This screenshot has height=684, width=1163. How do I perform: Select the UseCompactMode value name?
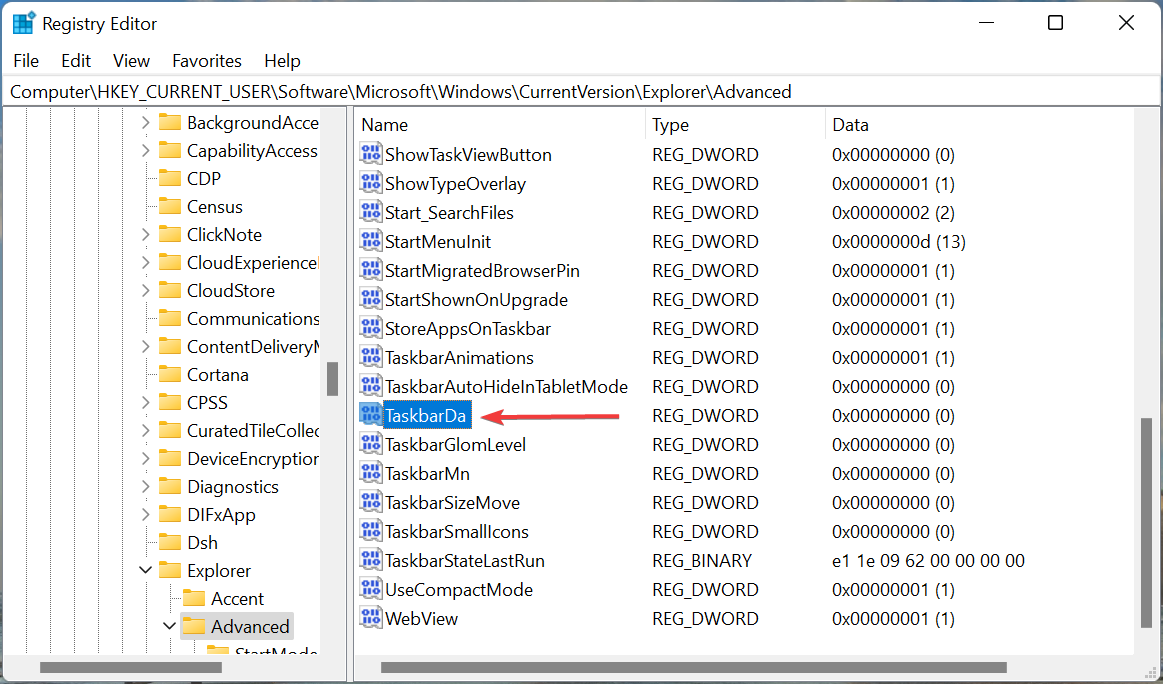pyautogui.click(x=458, y=590)
